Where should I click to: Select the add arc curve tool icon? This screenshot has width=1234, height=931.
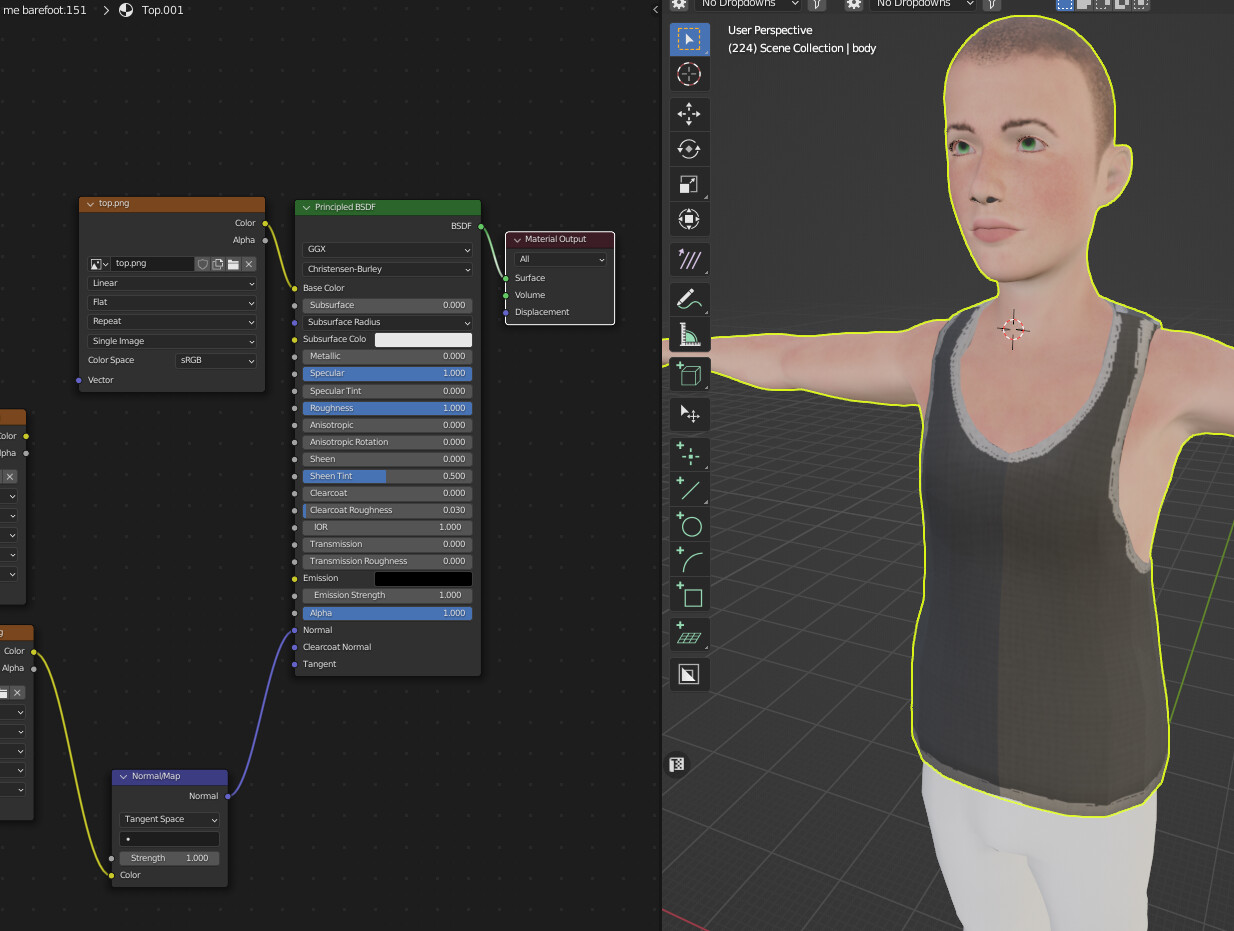[689, 559]
